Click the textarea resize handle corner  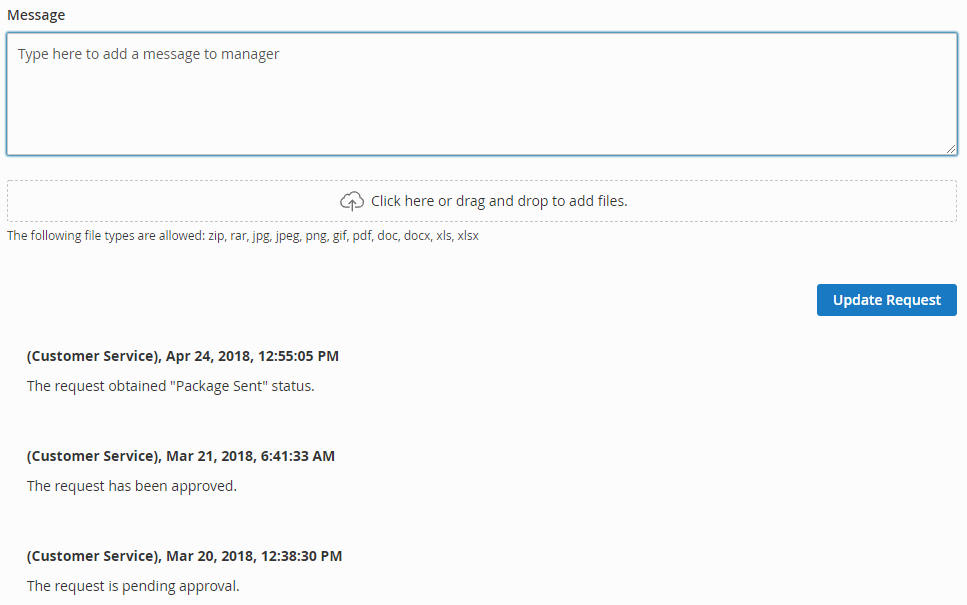pos(951,149)
